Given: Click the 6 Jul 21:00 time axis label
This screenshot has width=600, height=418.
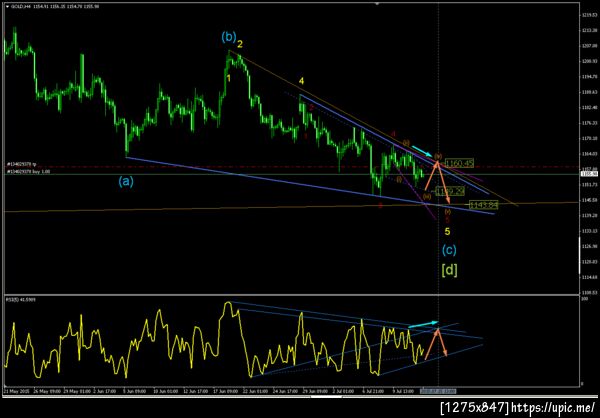Looking at the screenshot, I should click(x=374, y=392).
